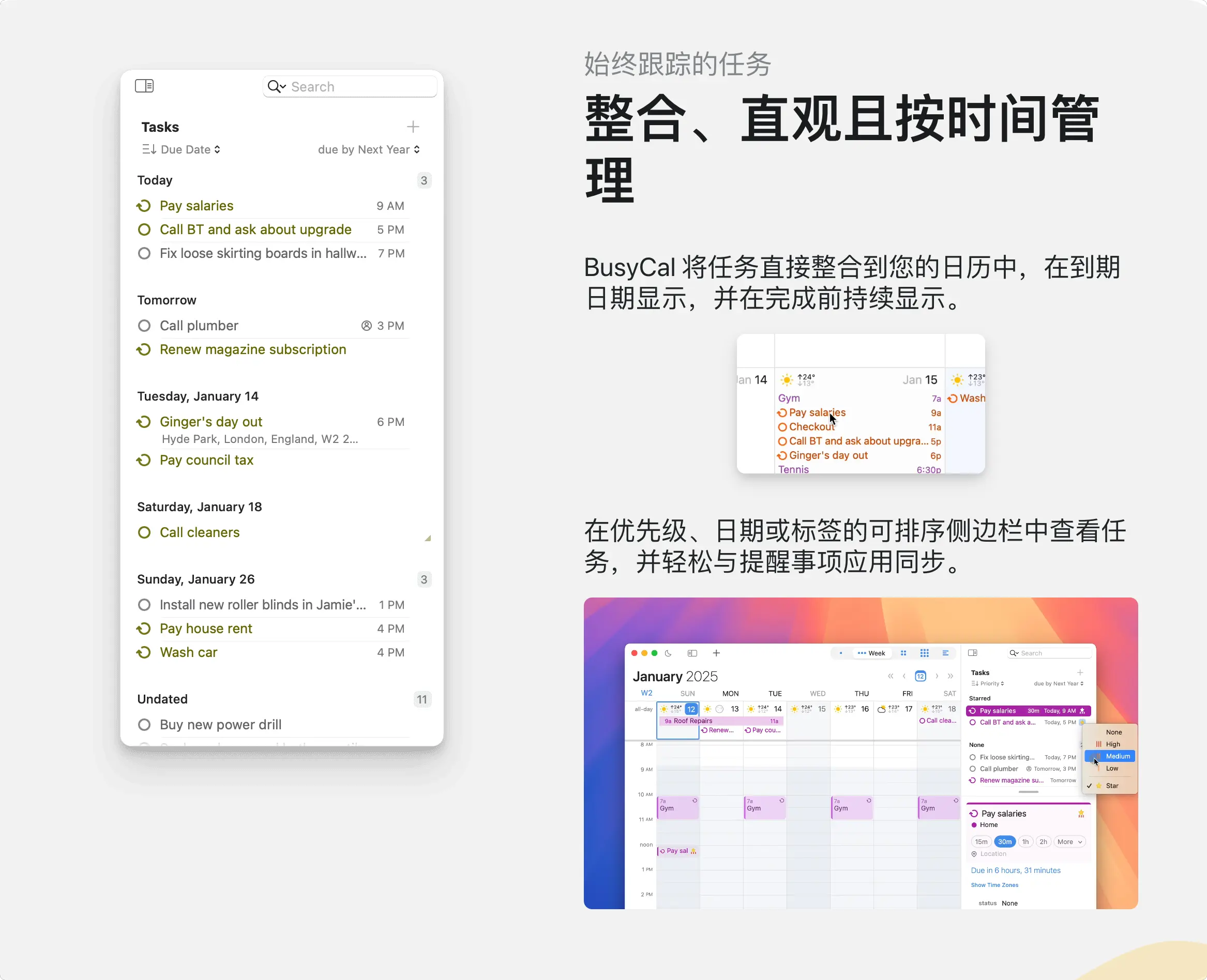Screen dimensions: 1207x980
Task: Click the repeat icon on Pay salaries
Action: (144, 206)
